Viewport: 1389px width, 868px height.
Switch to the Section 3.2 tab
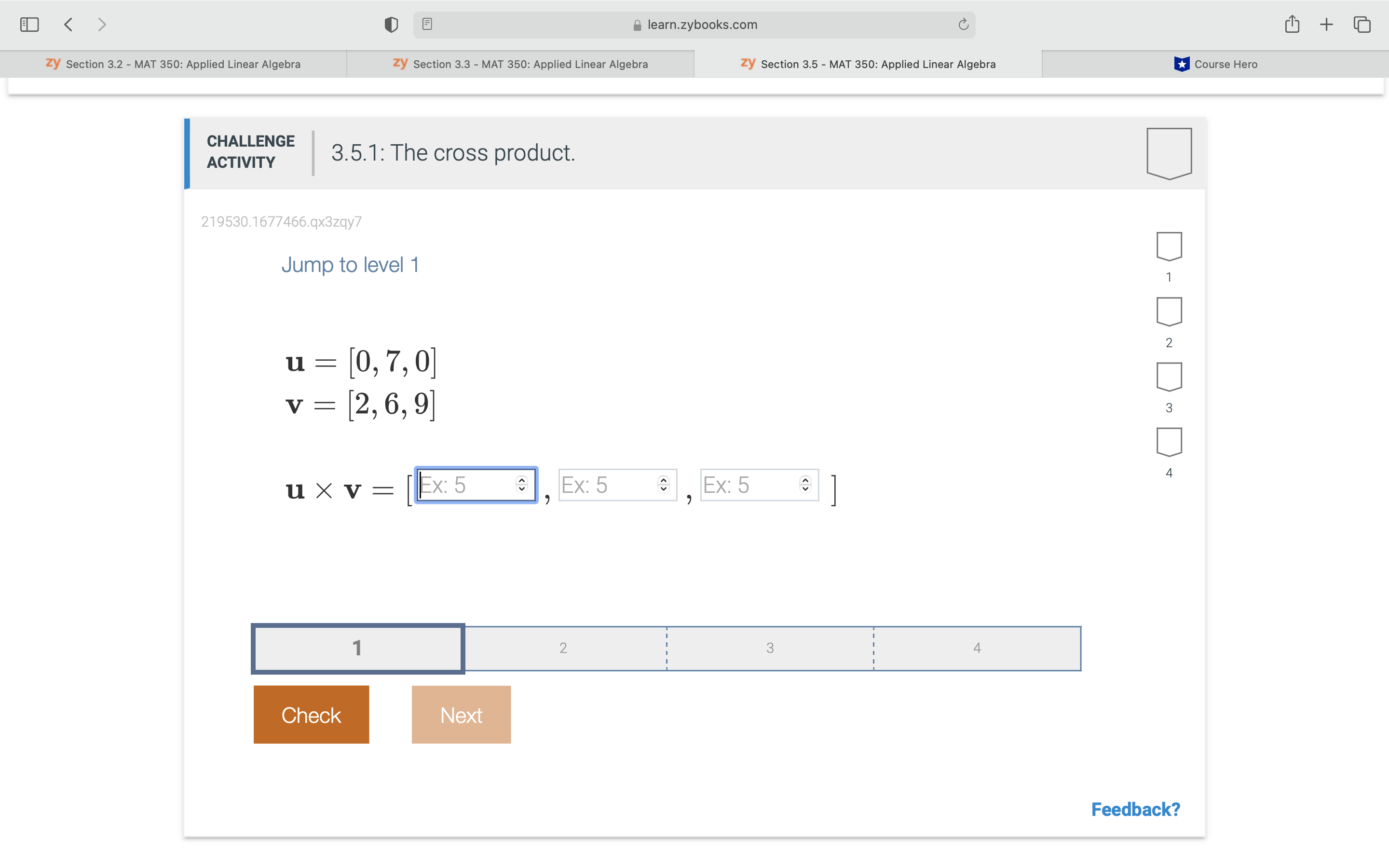[x=174, y=64]
